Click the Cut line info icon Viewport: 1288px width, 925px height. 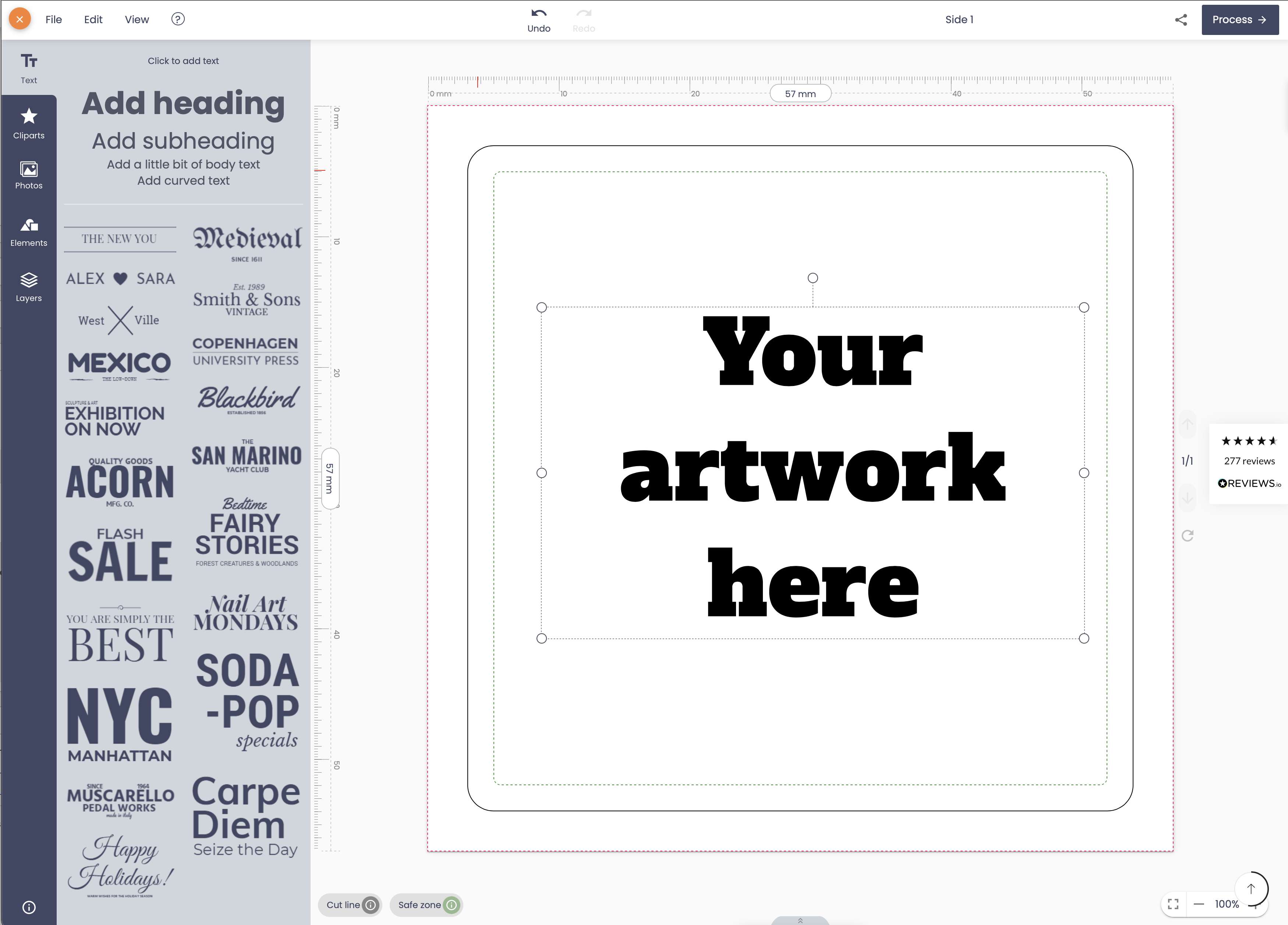coord(370,905)
